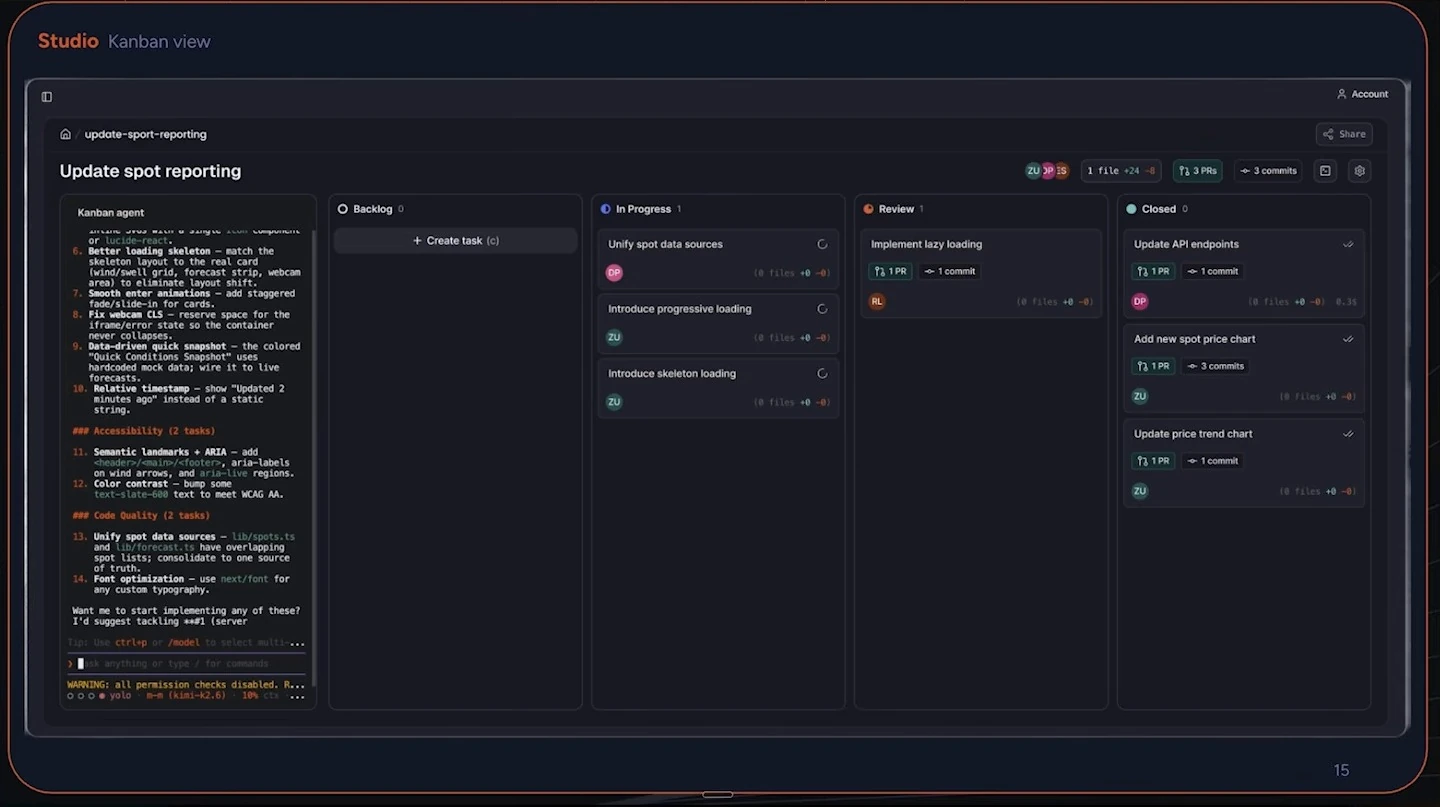This screenshot has width=1440, height=807.
Task: Click DP avatar on Unify spot data sources
Action: tap(614, 272)
